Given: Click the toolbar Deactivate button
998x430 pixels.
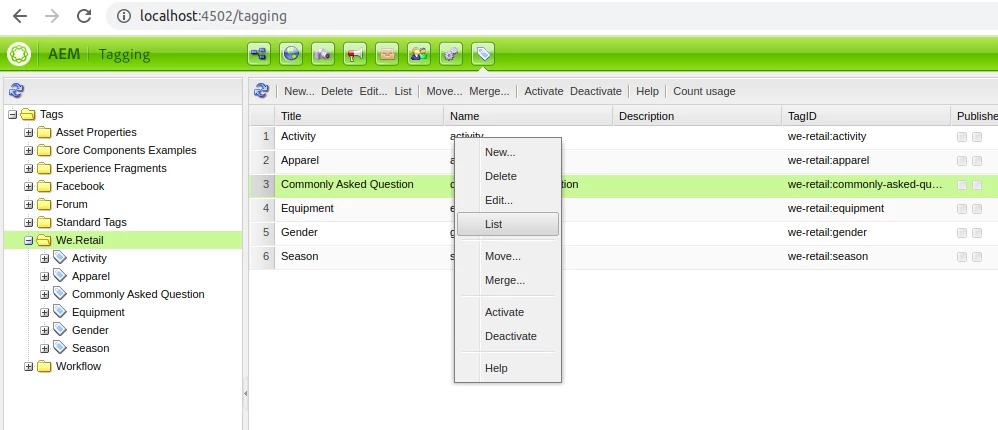Looking at the screenshot, I should 596,91.
